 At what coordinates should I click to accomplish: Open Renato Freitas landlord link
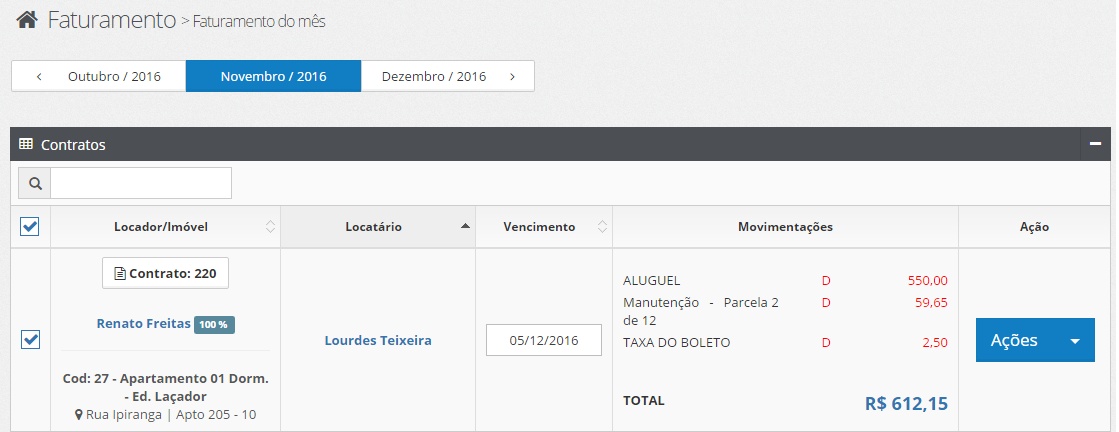click(143, 323)
